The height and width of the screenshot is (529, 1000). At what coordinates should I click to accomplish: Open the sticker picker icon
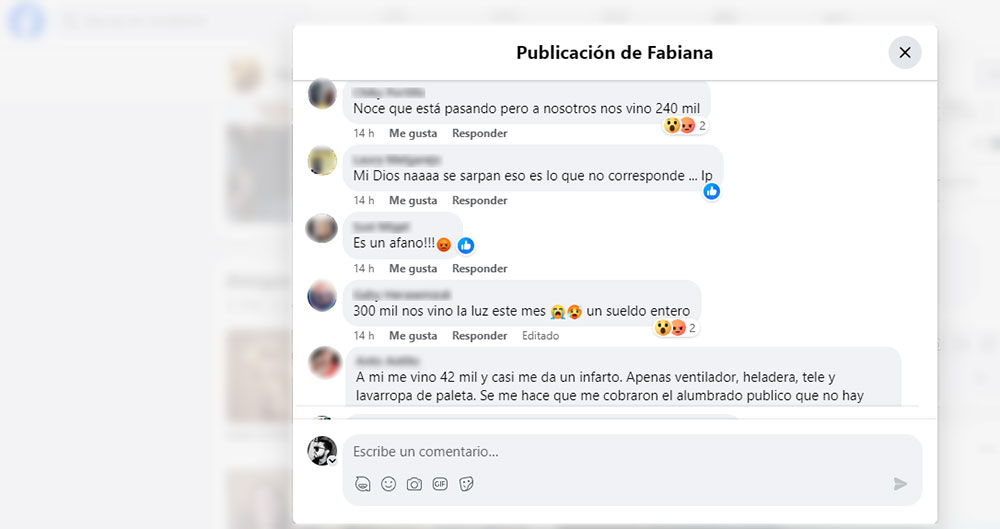466,484
